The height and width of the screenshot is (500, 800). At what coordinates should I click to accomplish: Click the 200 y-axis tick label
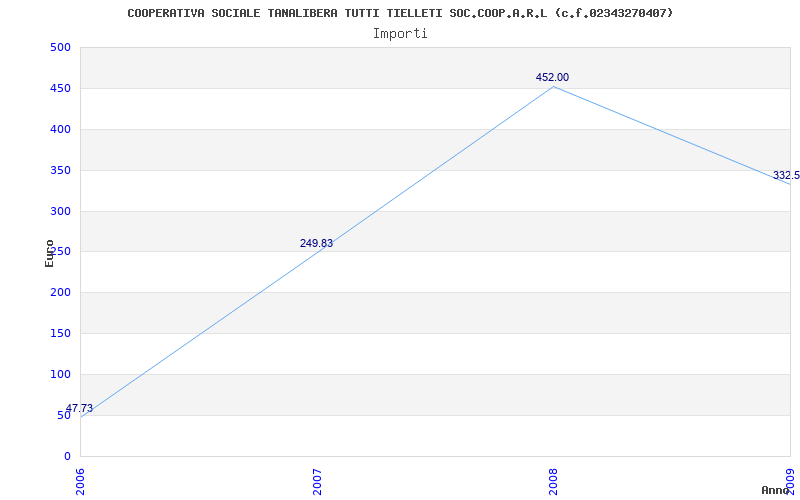(x=60, y=292)
